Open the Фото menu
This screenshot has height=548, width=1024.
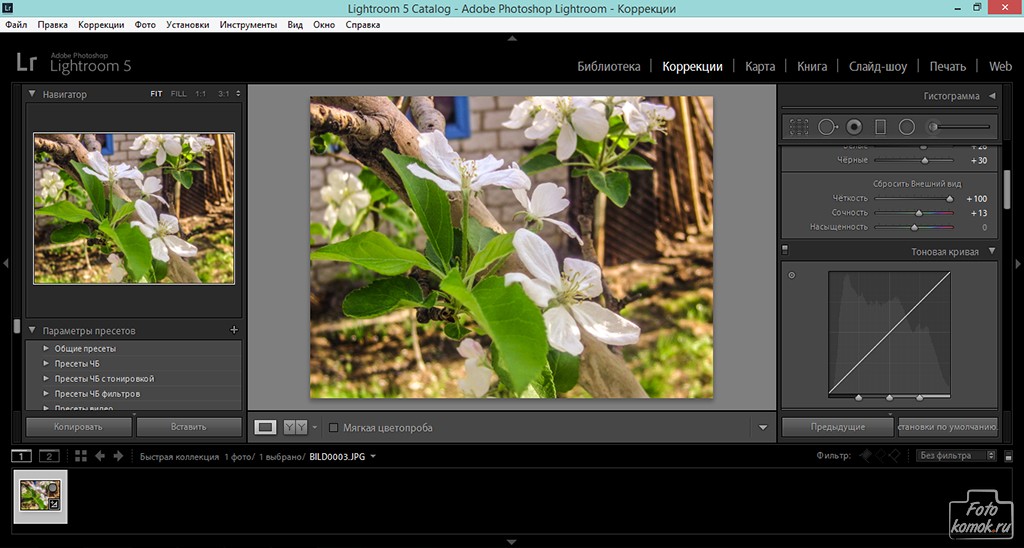coord(145,23)
